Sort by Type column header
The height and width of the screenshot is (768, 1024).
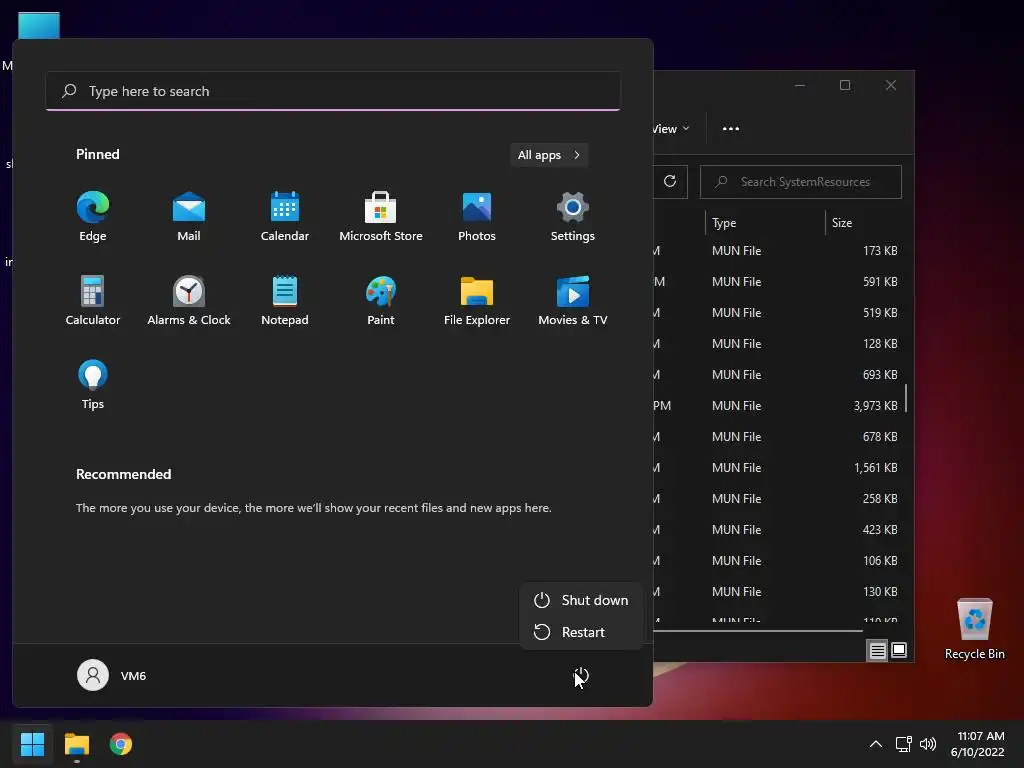pyautogui.click(x=765, y=223)
